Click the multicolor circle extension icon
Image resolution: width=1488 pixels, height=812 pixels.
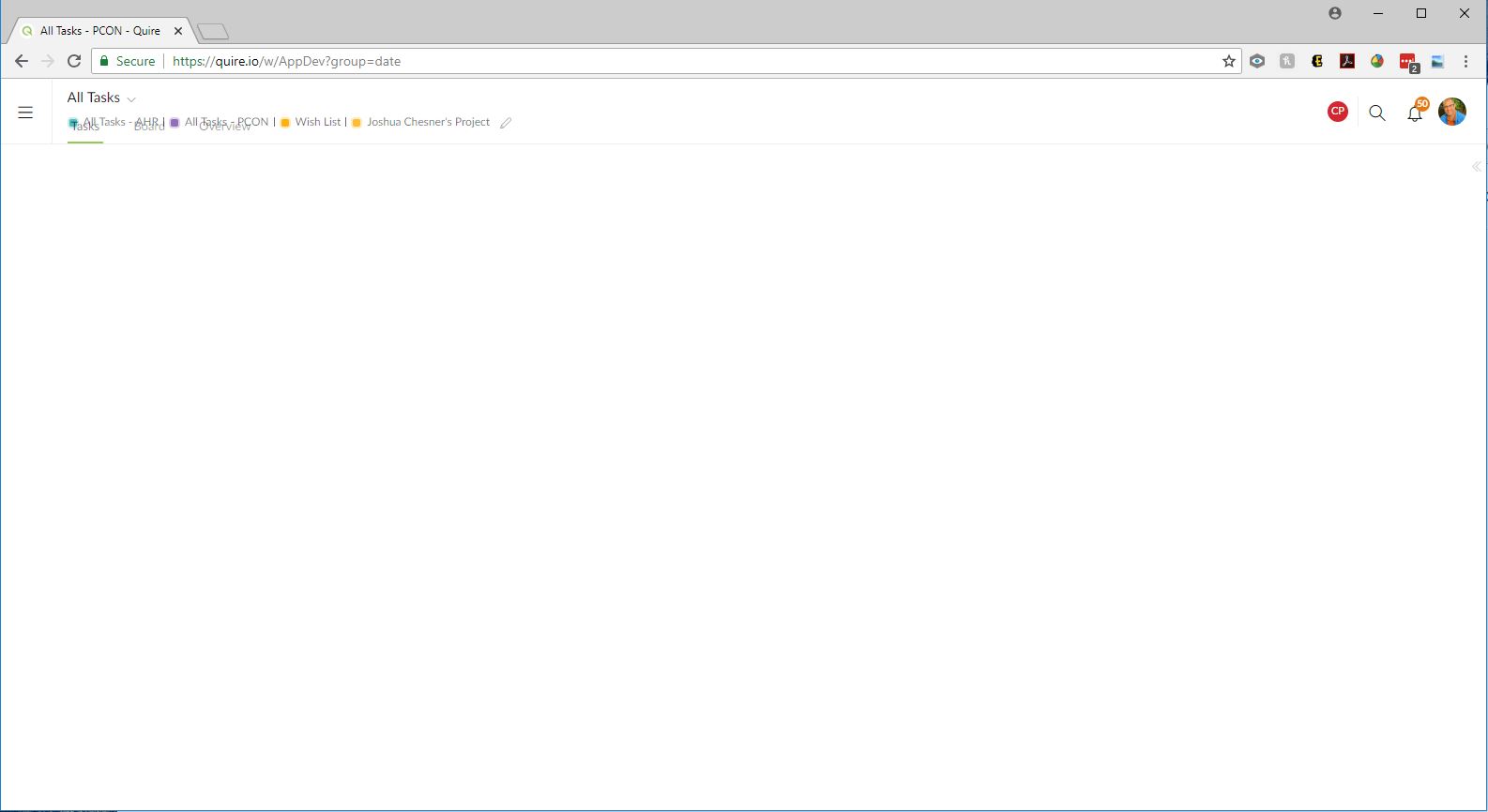[1377, 61]
